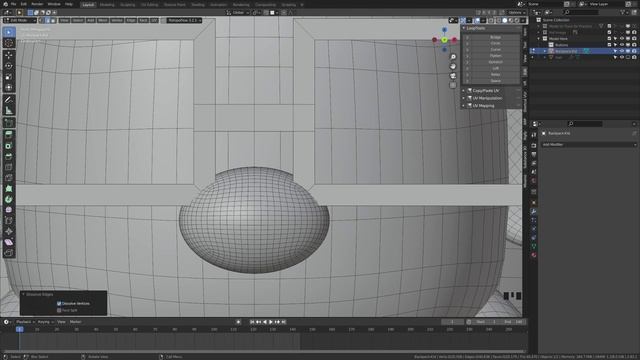Open the Render properties tab icon
This screenshot has height=360, width=640.
pos(533,146)
